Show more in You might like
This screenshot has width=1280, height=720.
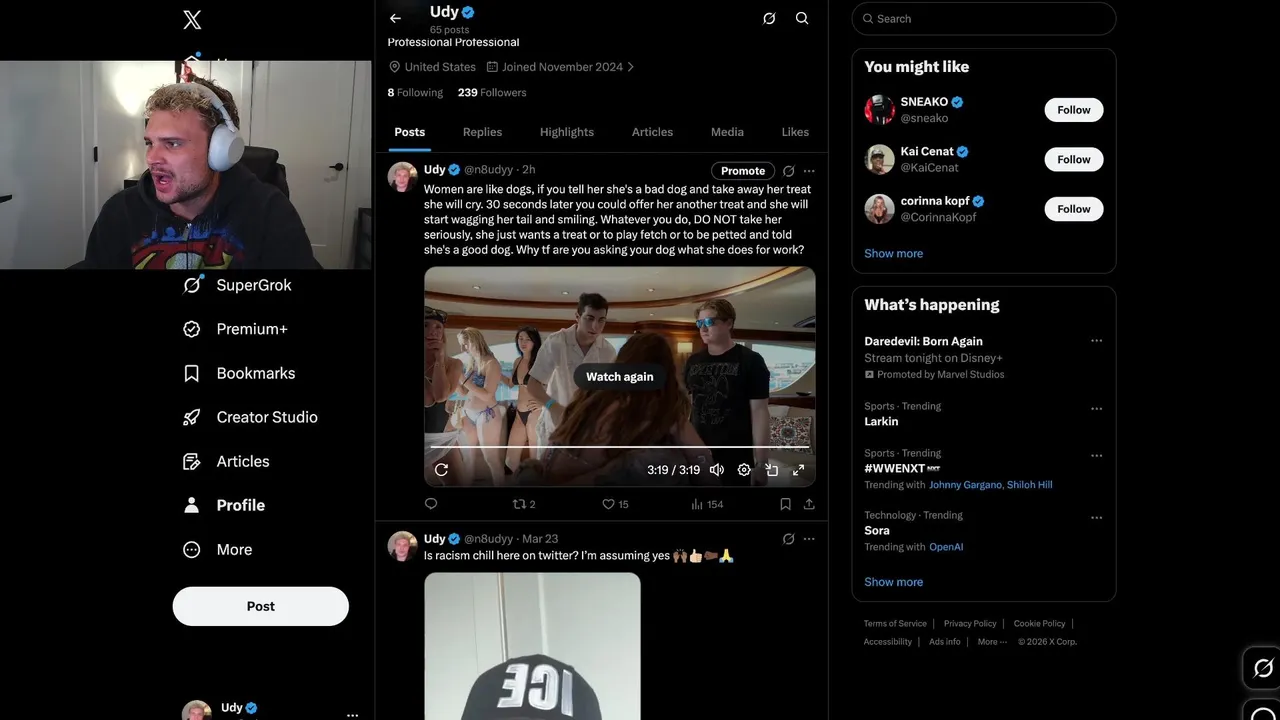(x=893, y=253)
